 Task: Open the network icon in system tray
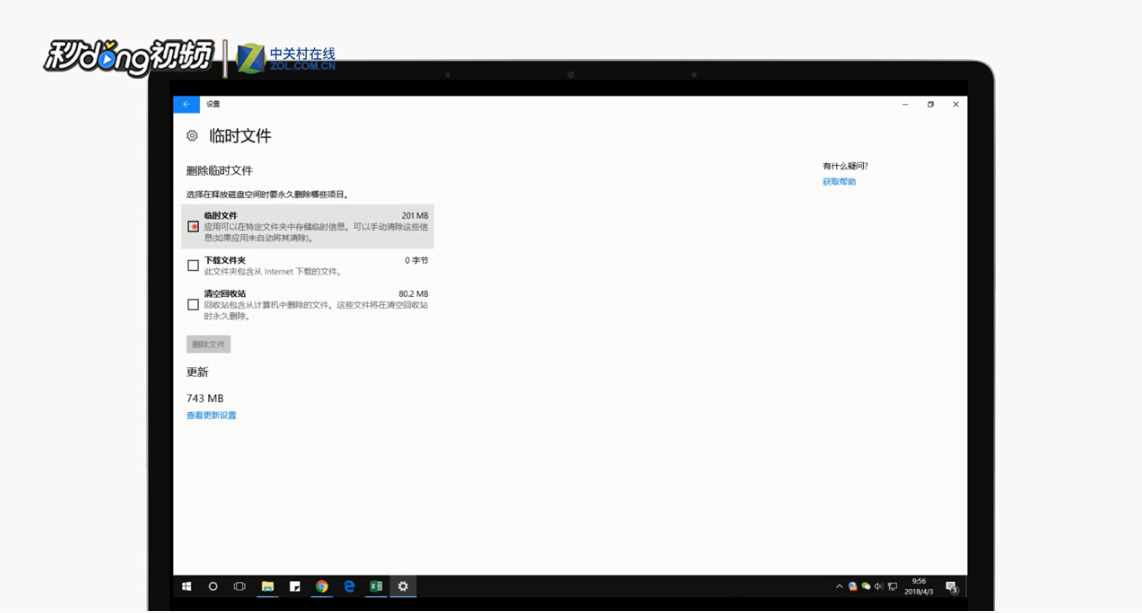point(892,587)
